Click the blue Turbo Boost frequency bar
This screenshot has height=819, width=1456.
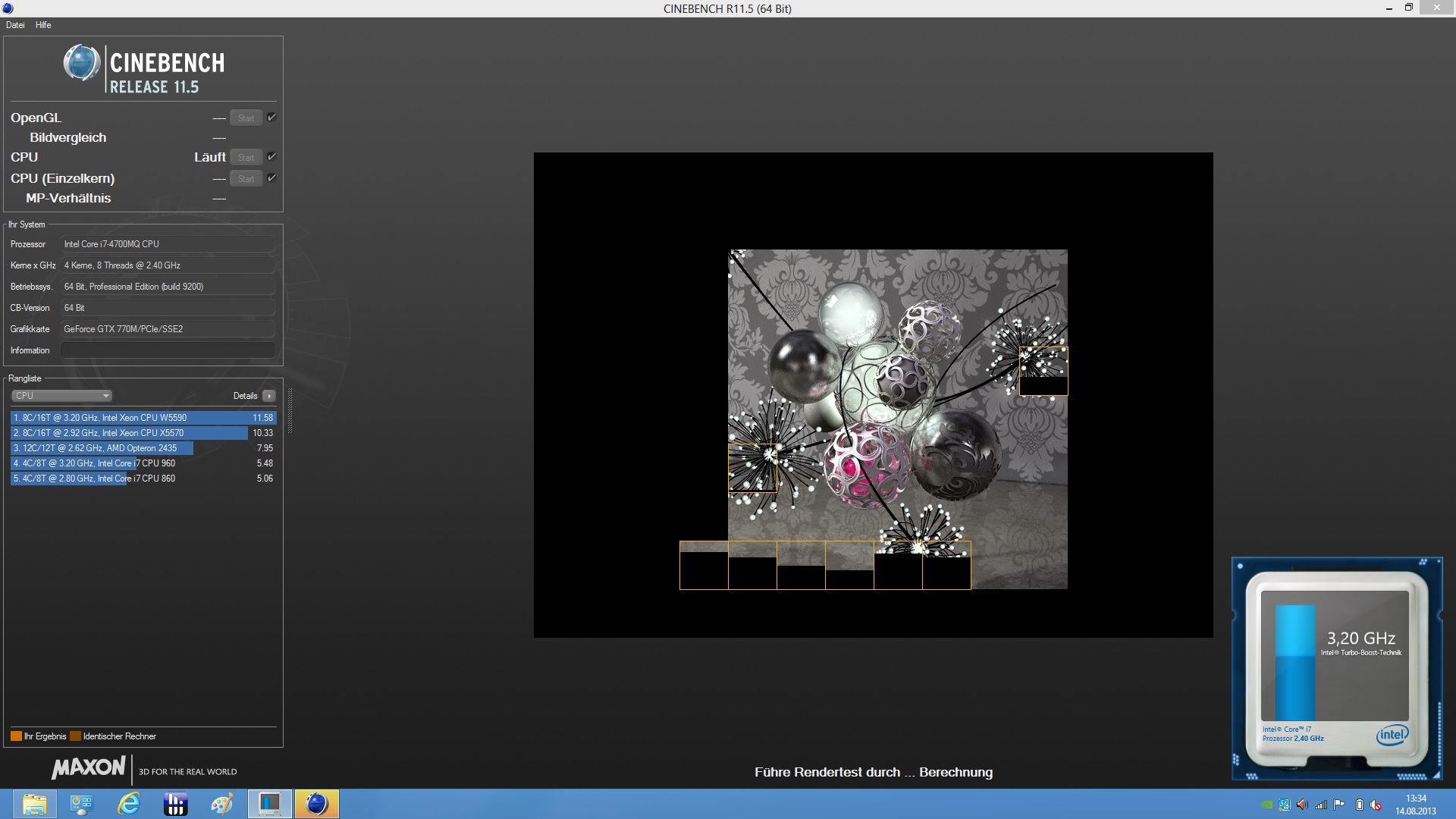[1294, 661]
